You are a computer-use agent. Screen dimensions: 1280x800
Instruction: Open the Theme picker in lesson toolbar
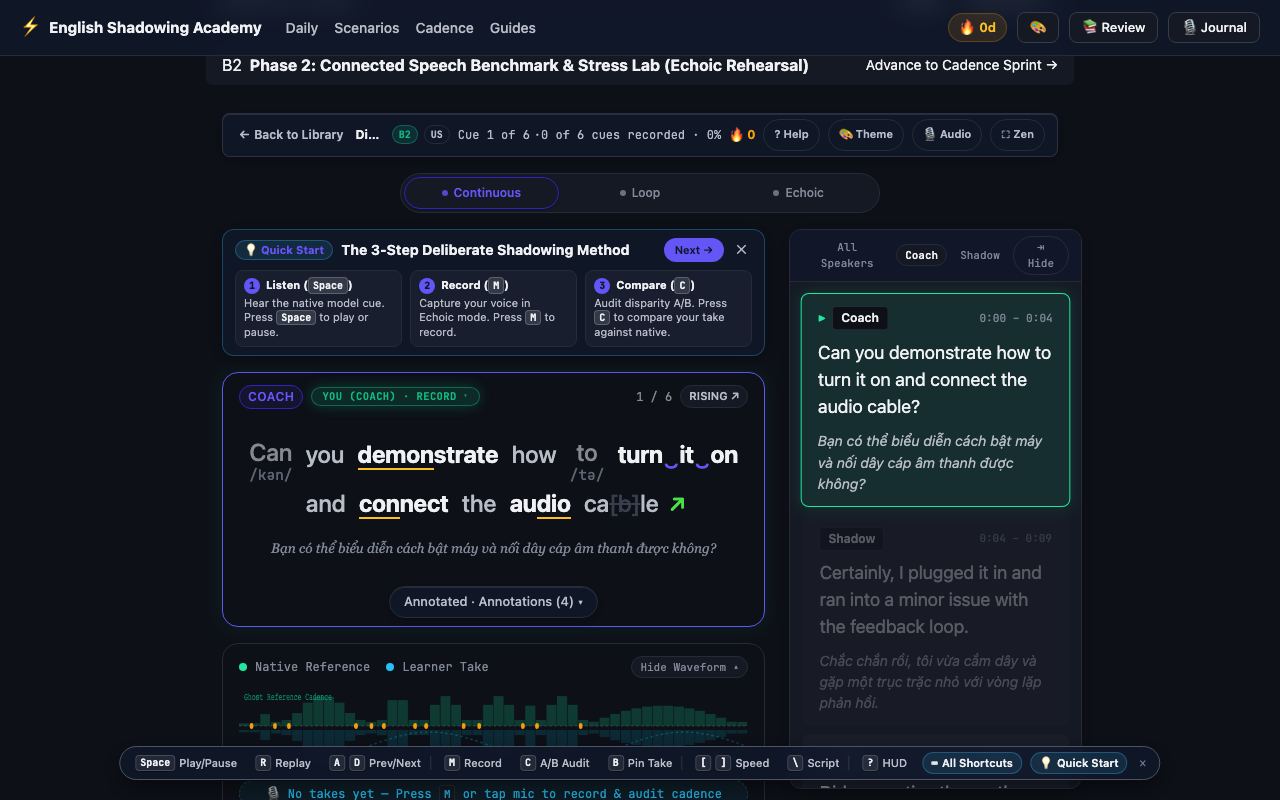pos(866,135)
